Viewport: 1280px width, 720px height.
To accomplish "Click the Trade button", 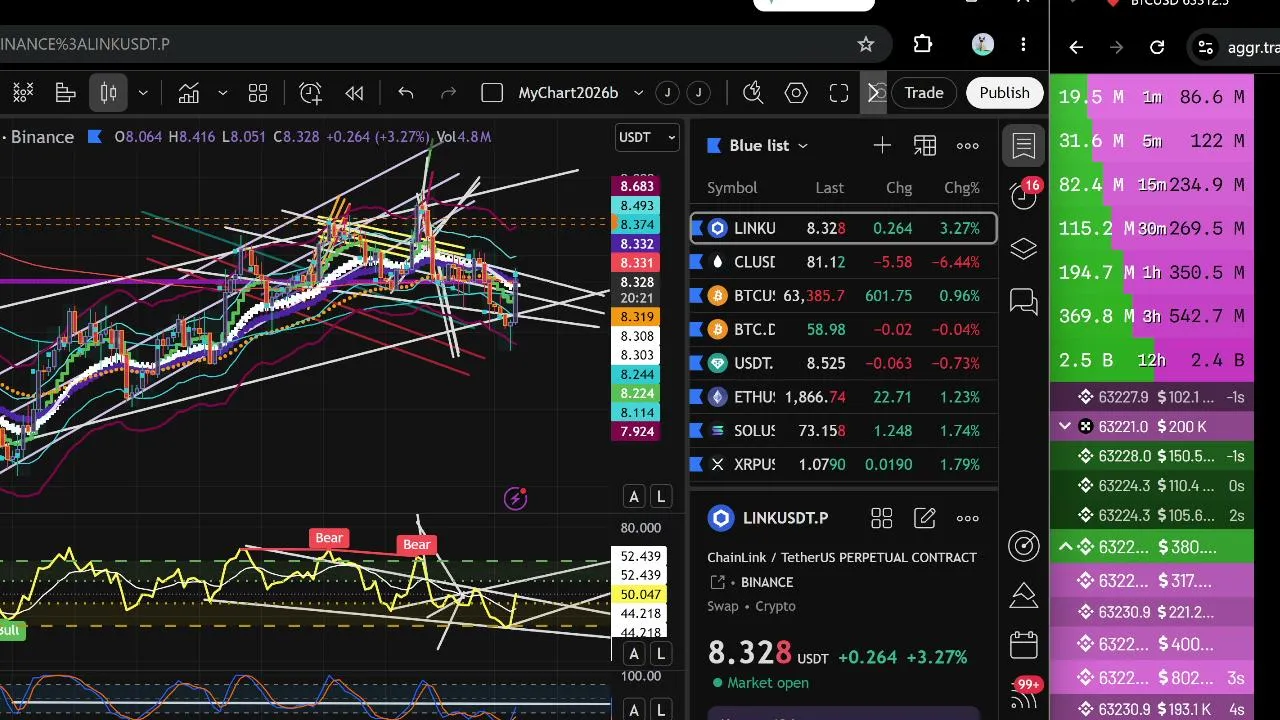I will pos(924,93).
